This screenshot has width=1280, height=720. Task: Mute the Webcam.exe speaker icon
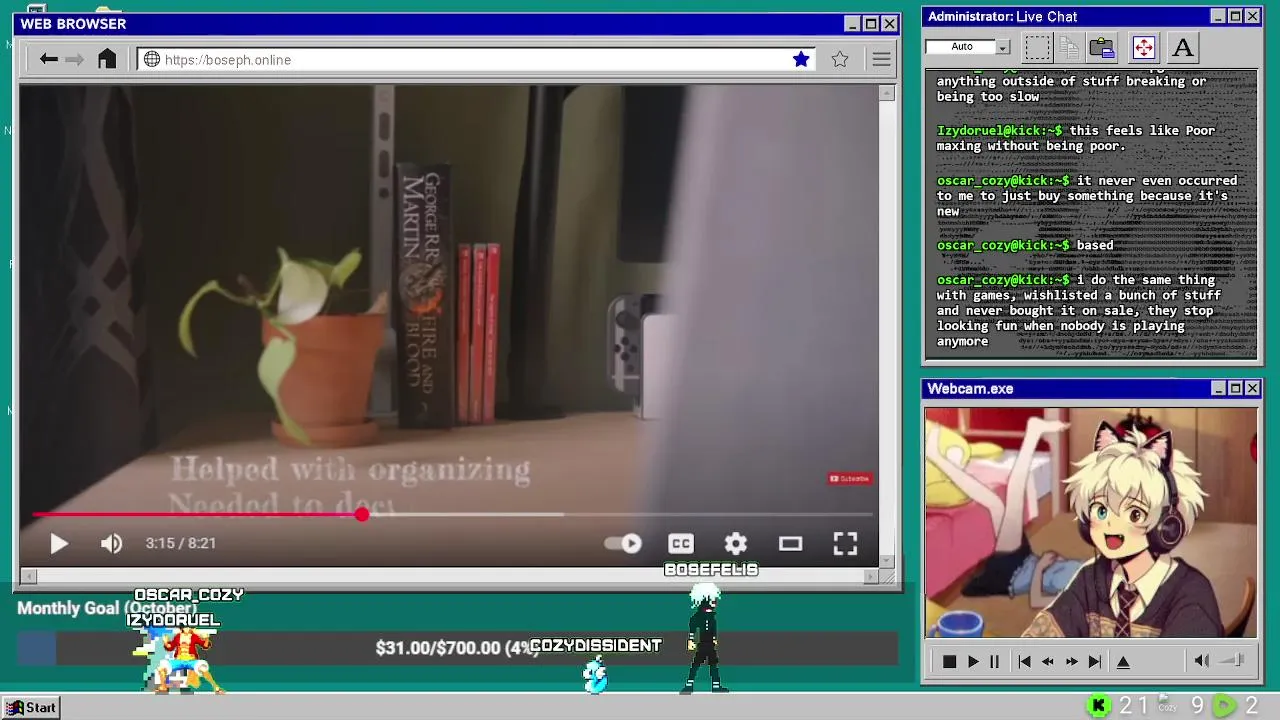(x=1202, y=660)
